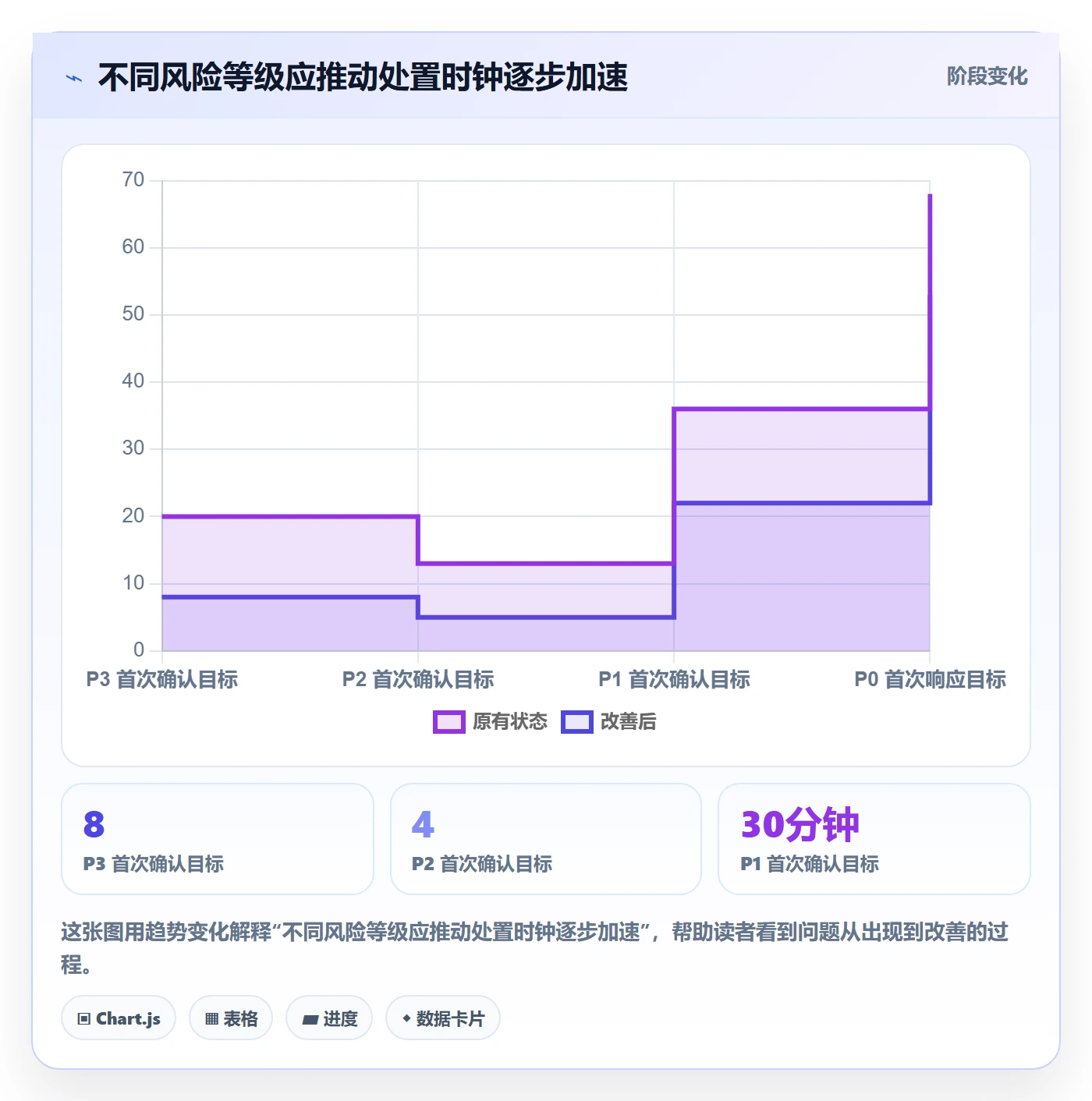Click the large value 30分钟

tap(799, 824)
